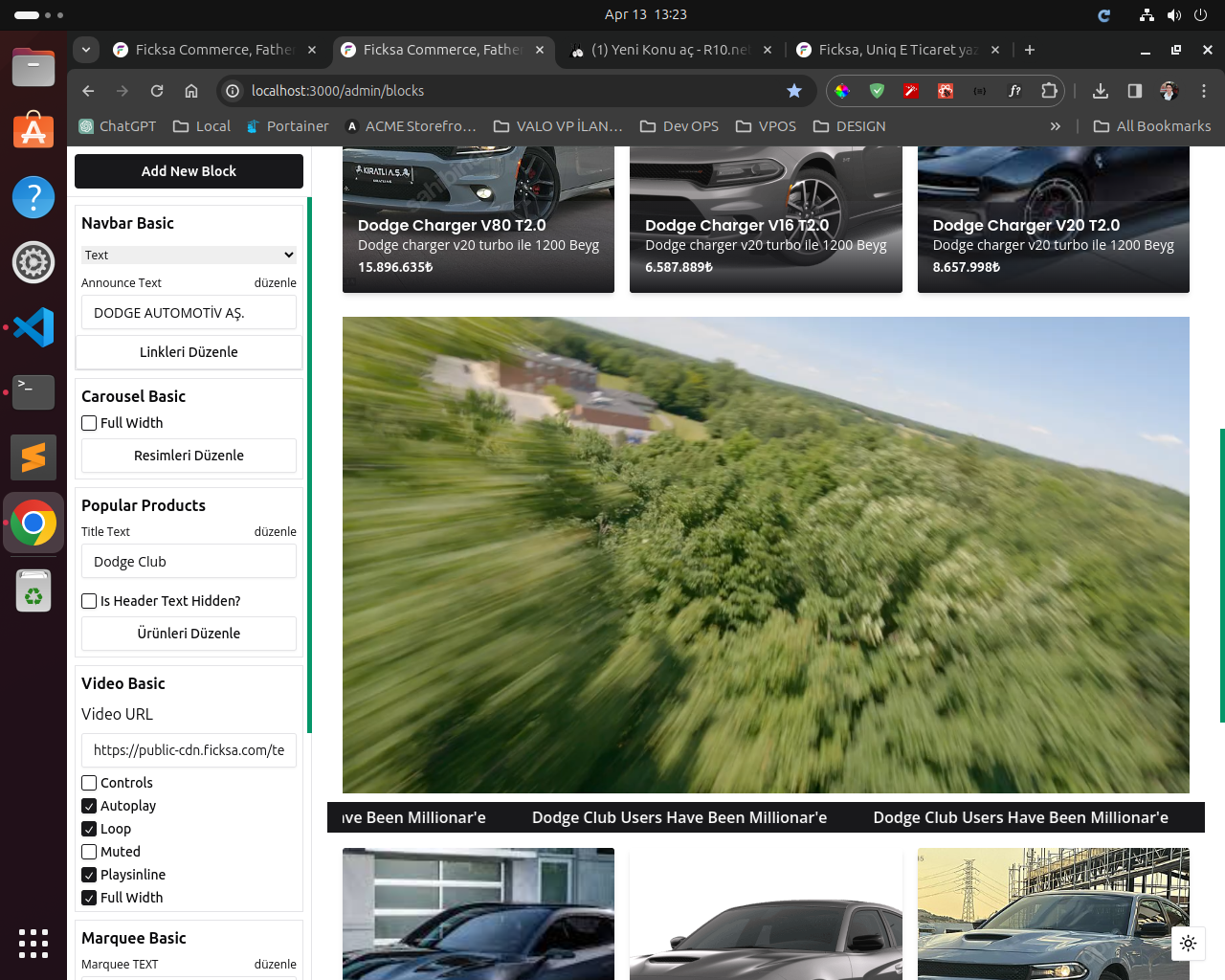
Task: Uncheck the Playsinline option
Action: [x=89, y=875]
